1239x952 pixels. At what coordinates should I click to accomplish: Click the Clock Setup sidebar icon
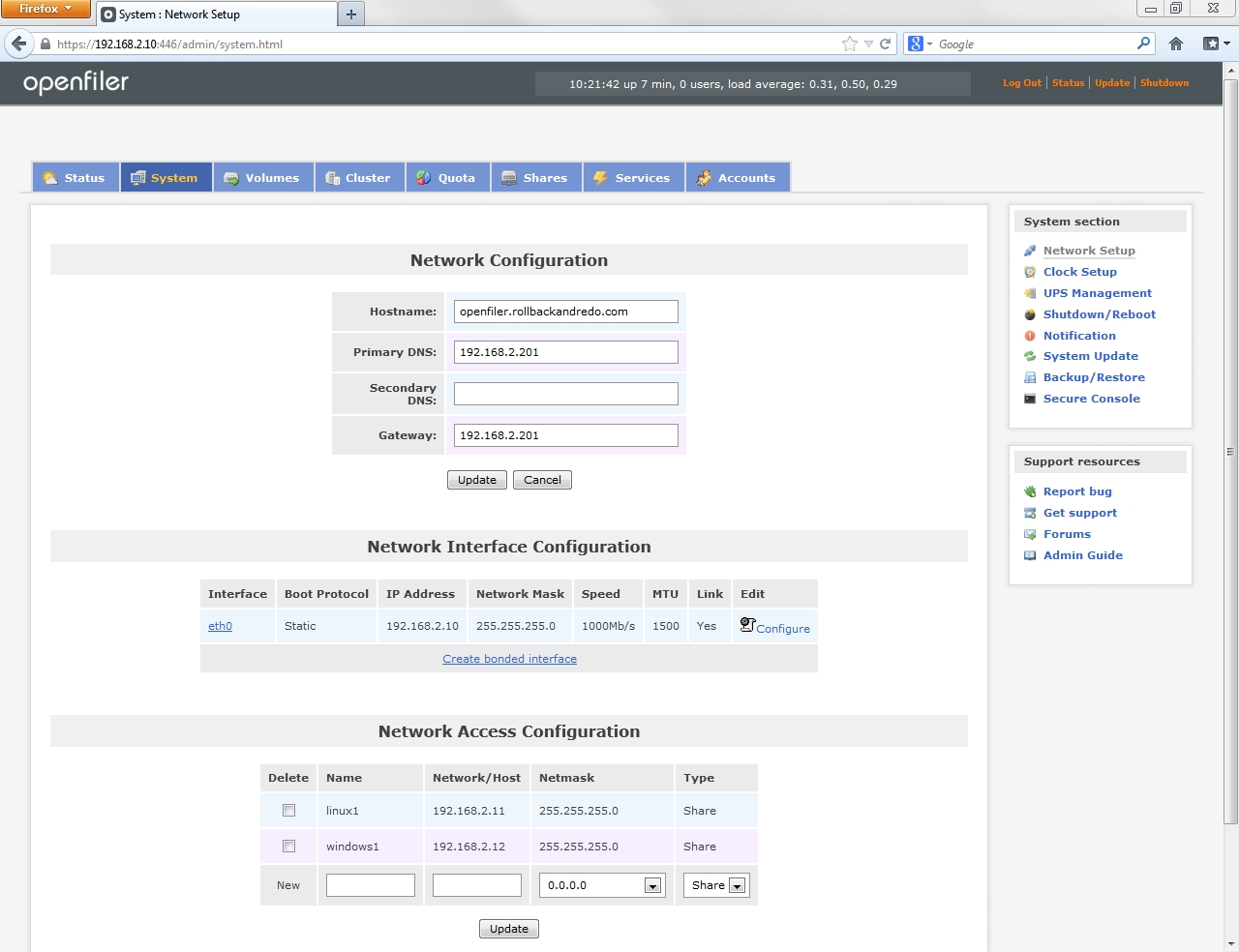click(x=1030, y=272)
